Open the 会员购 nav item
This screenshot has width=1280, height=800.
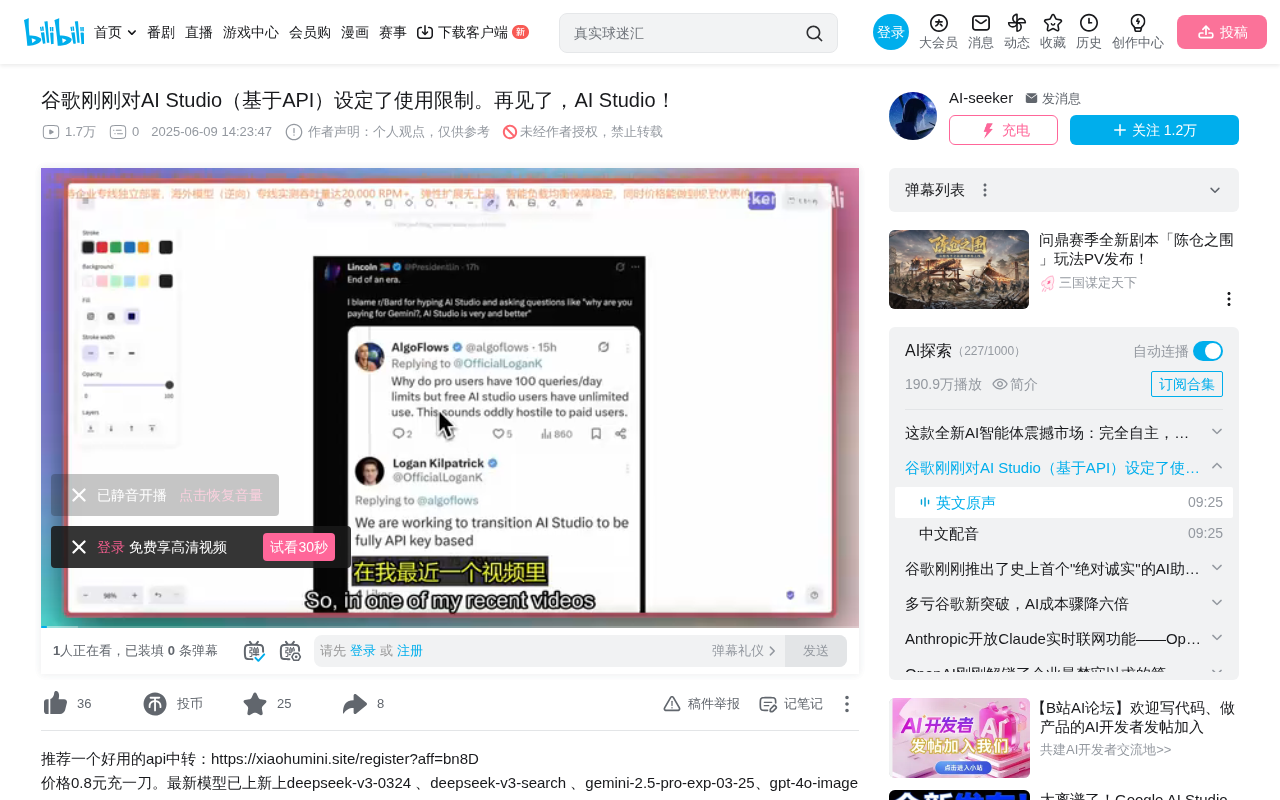click(310, 32)
